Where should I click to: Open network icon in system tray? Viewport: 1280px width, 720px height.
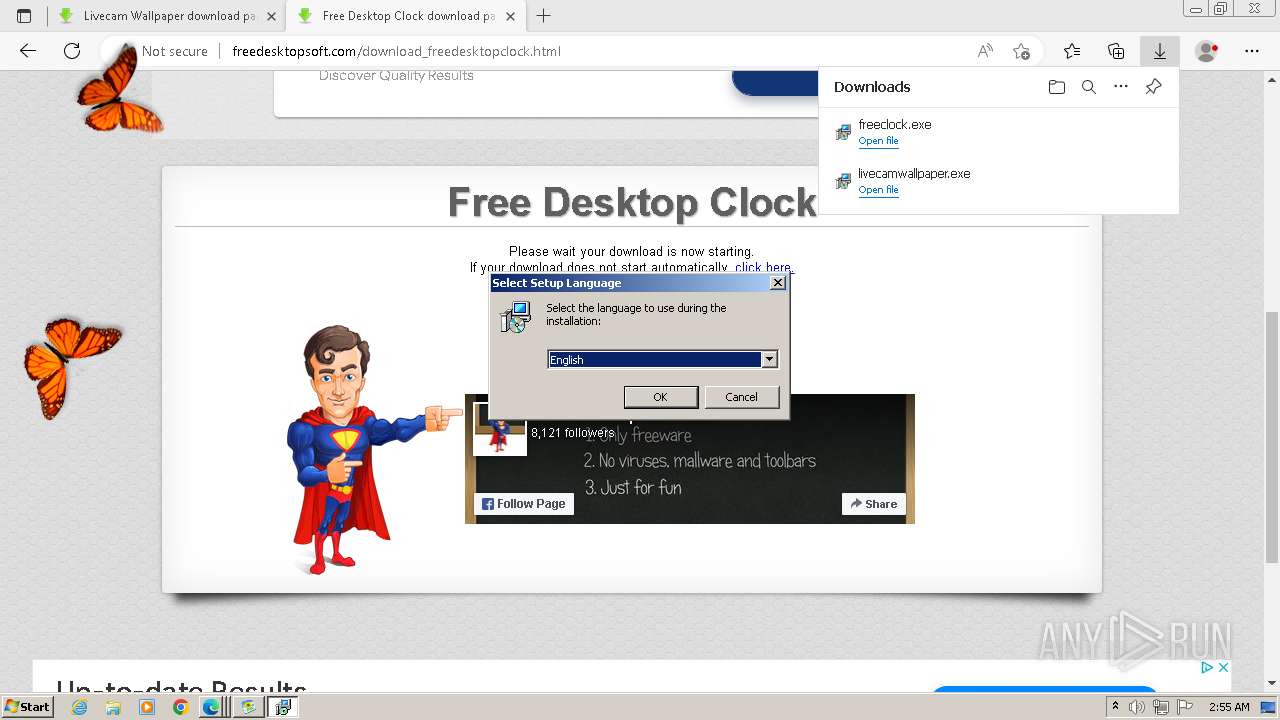point(1161,707)
